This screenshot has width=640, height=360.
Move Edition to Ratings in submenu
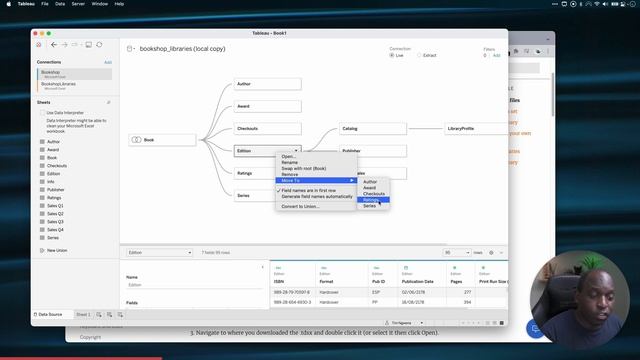(x=373, y=200)
